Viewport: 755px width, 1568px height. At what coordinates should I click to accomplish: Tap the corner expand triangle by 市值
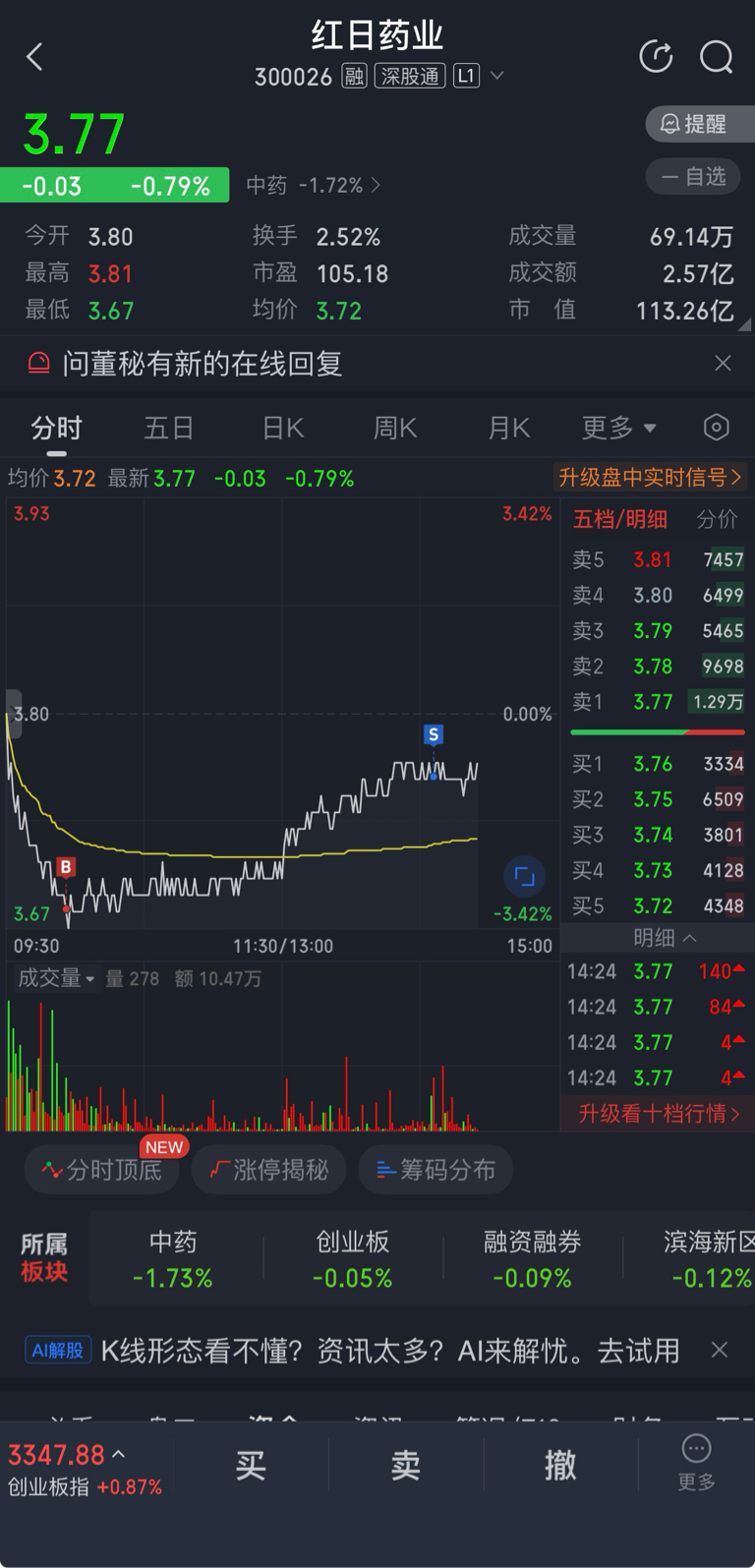click(744, 324)
